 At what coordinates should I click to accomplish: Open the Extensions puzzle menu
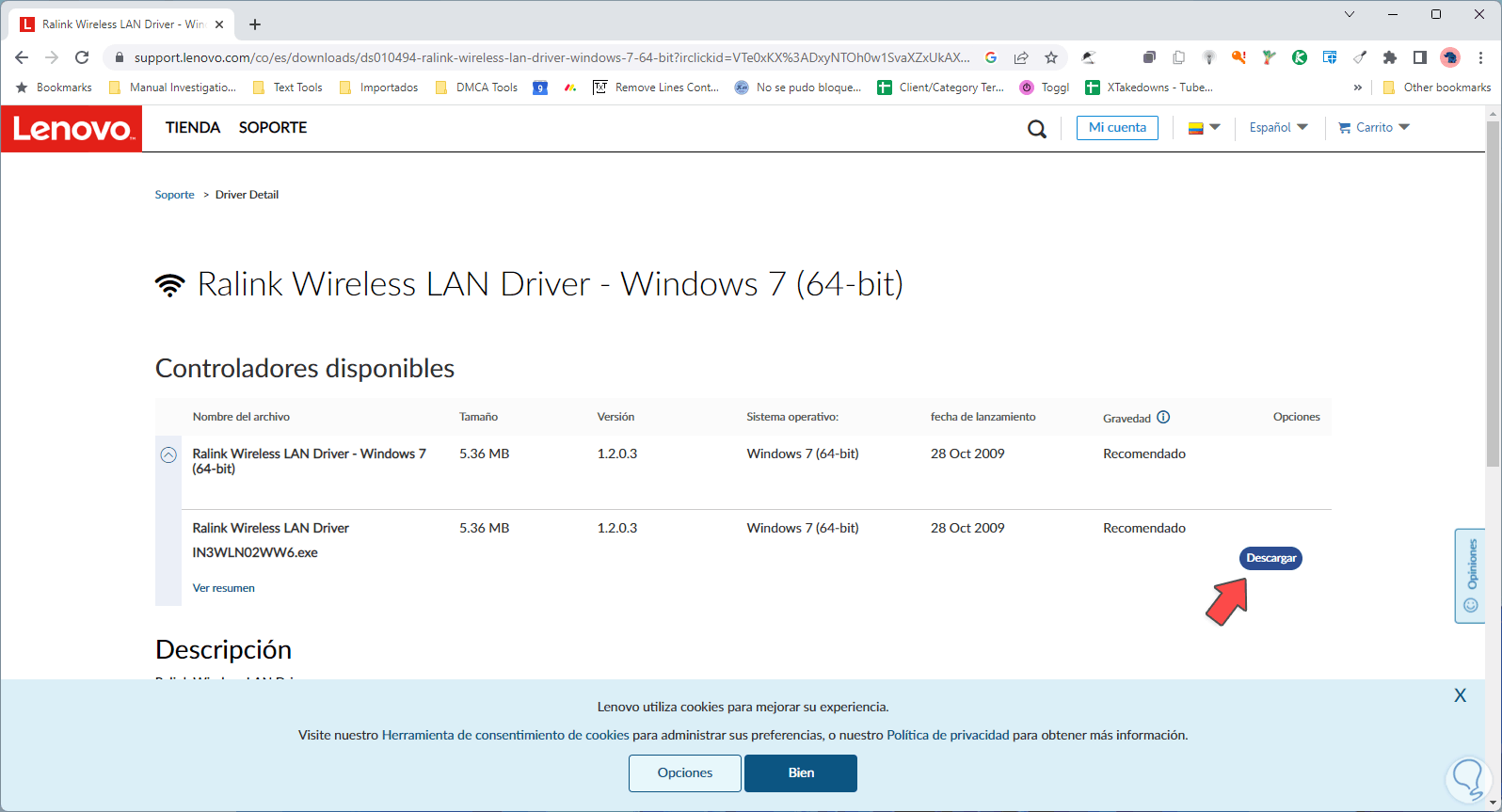(x=1390, y=57)
